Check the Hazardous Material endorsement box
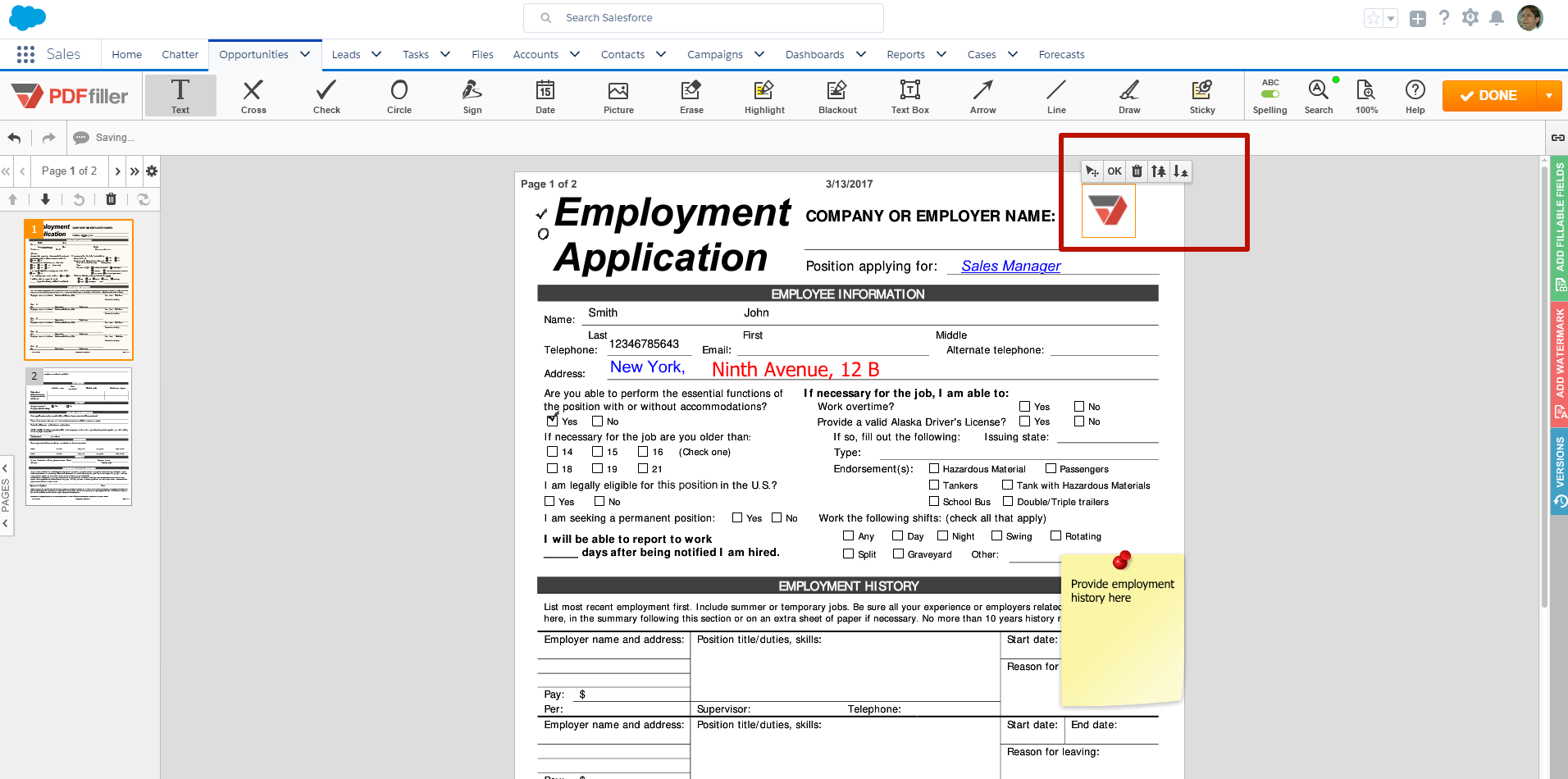The width and height of the screenshot is (1568, 779). (x=934, y=468)
